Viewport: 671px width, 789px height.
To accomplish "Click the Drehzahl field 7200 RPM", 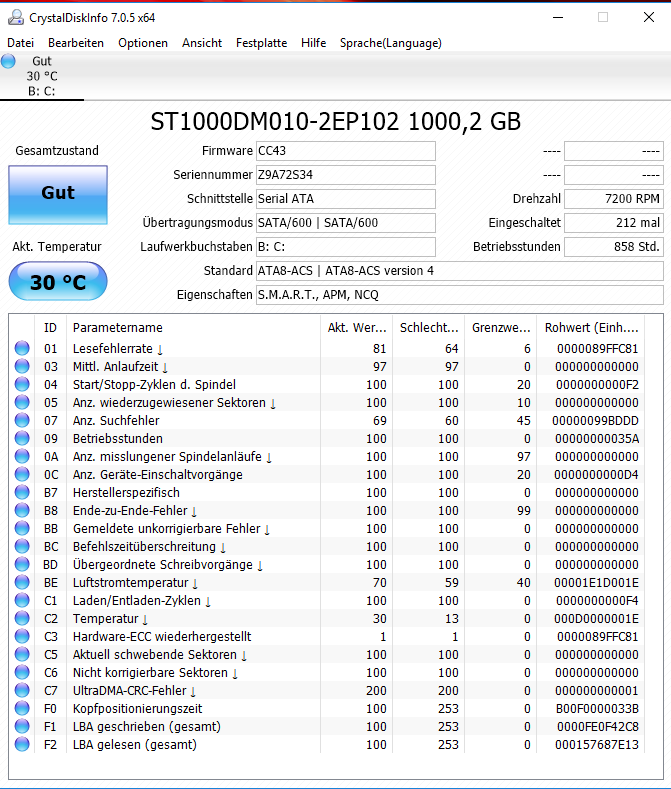I will [614, 199].
